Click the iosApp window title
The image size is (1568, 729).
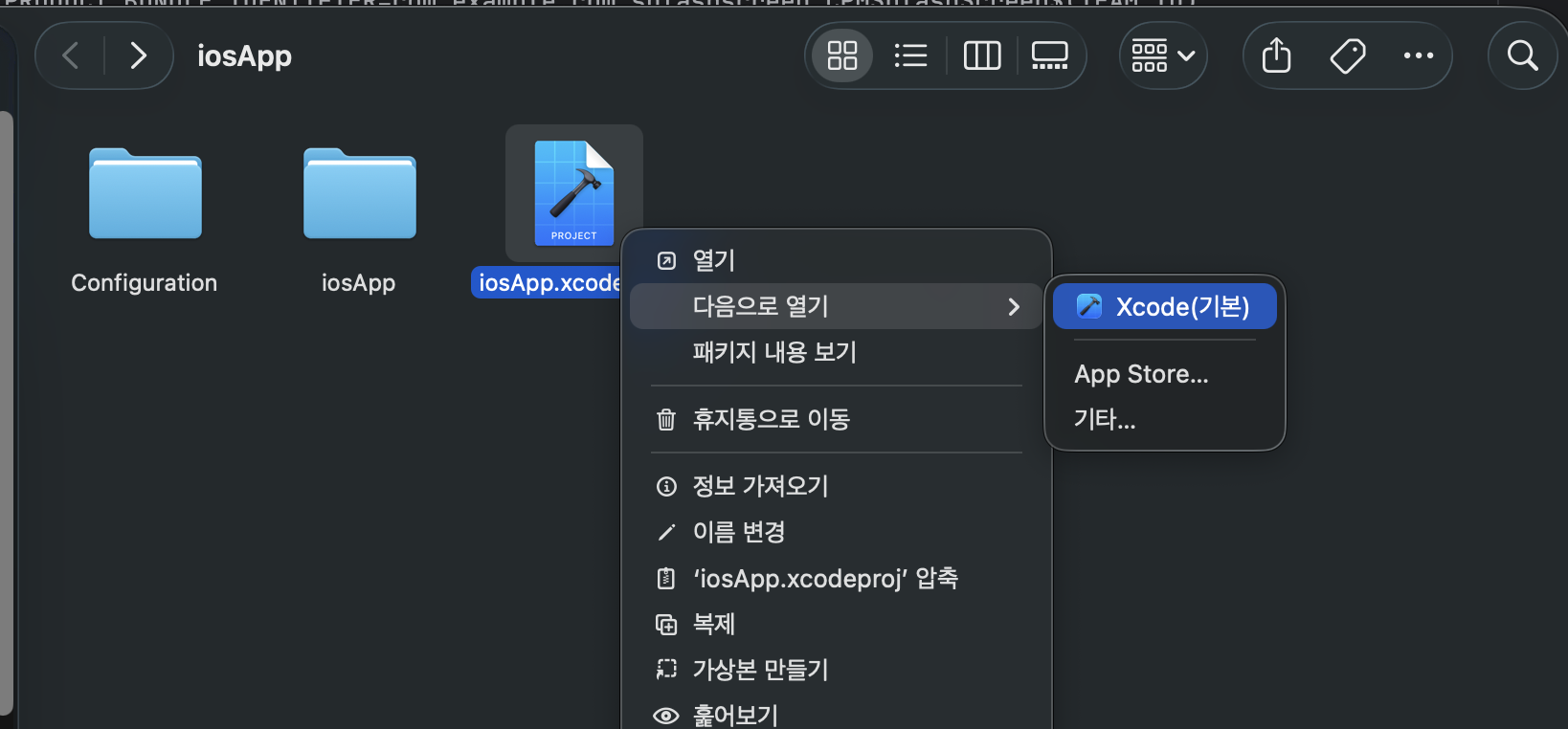pos(244,55)
